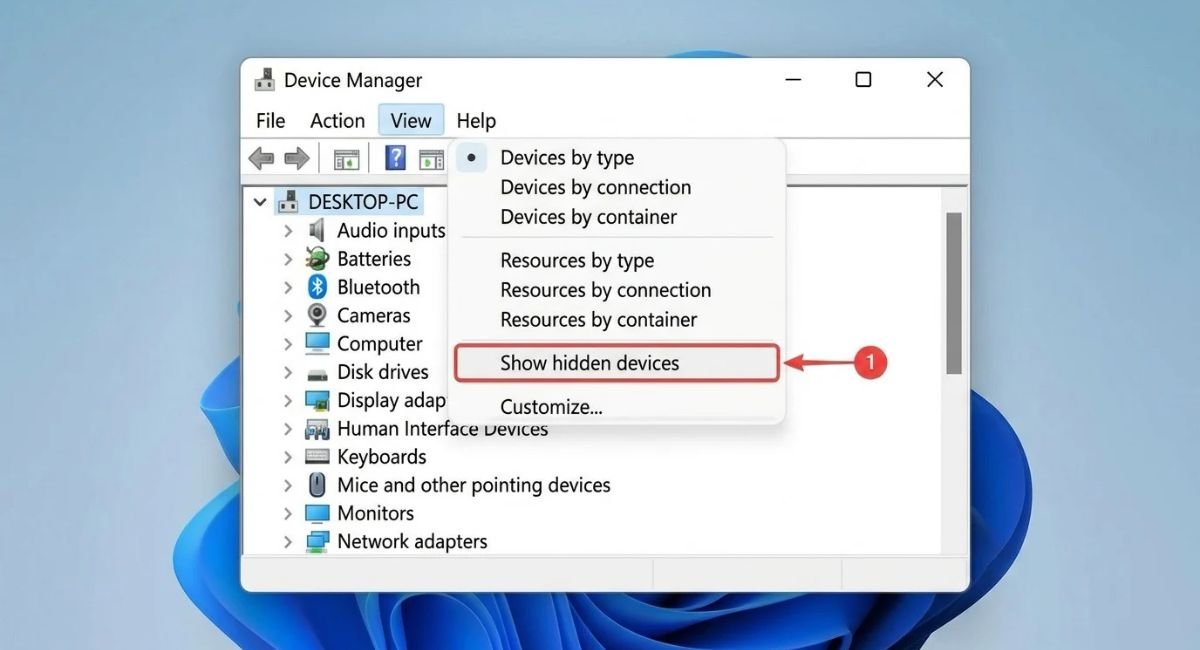This screenshot has width=1200, height=650.
Task: Click the Computer monitor icon
Action: pos(317,343)
